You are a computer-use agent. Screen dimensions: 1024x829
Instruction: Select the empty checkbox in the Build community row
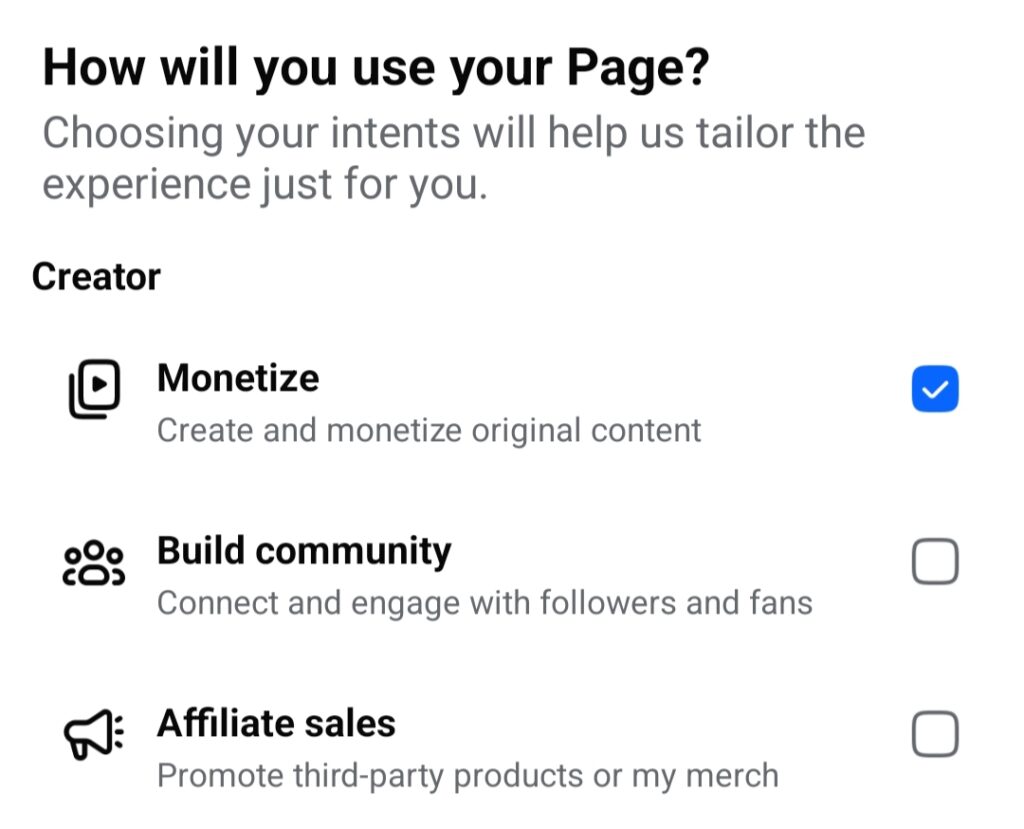point(935,561)
